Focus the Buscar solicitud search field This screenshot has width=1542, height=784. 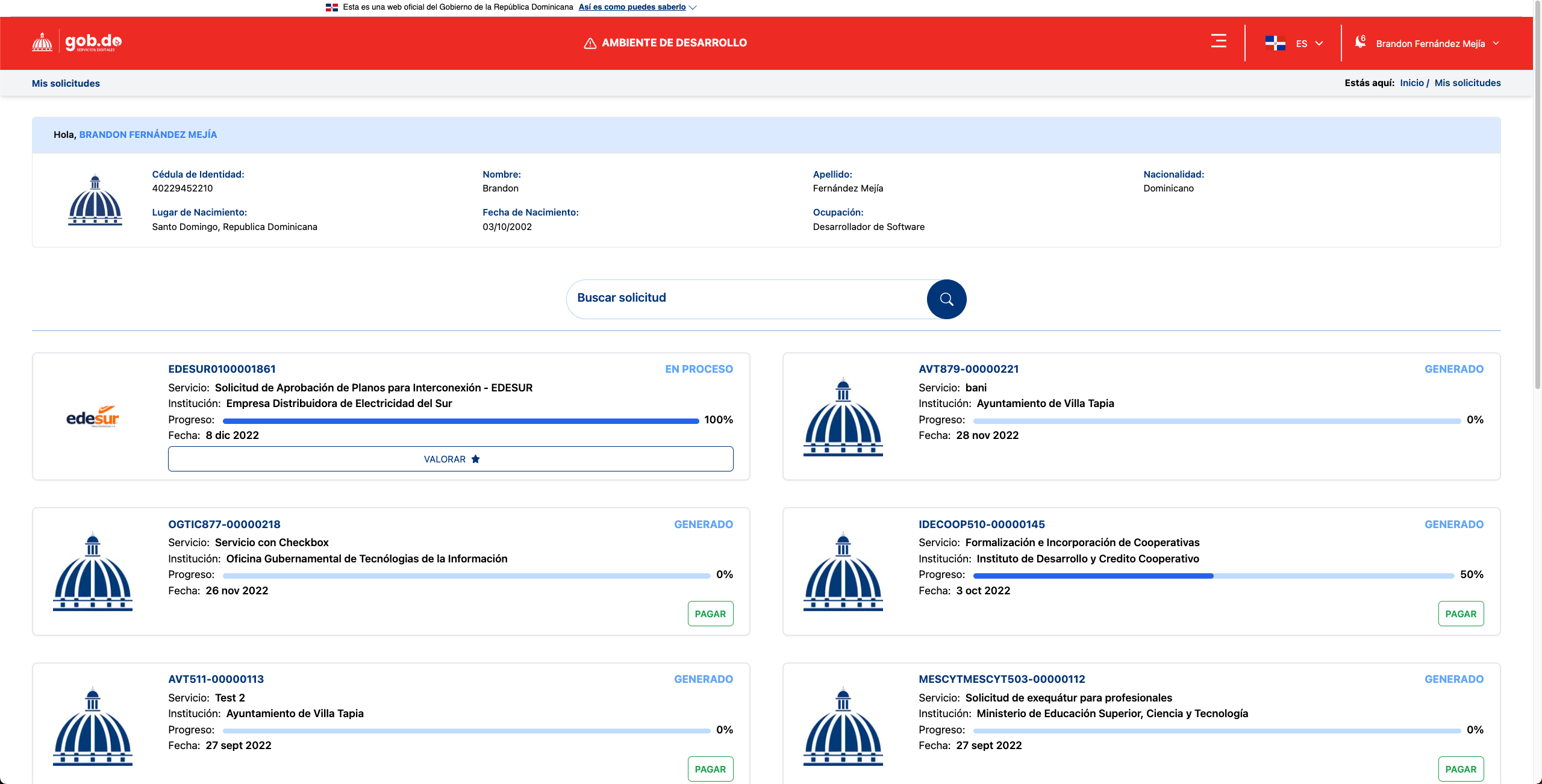pos(747,299)
